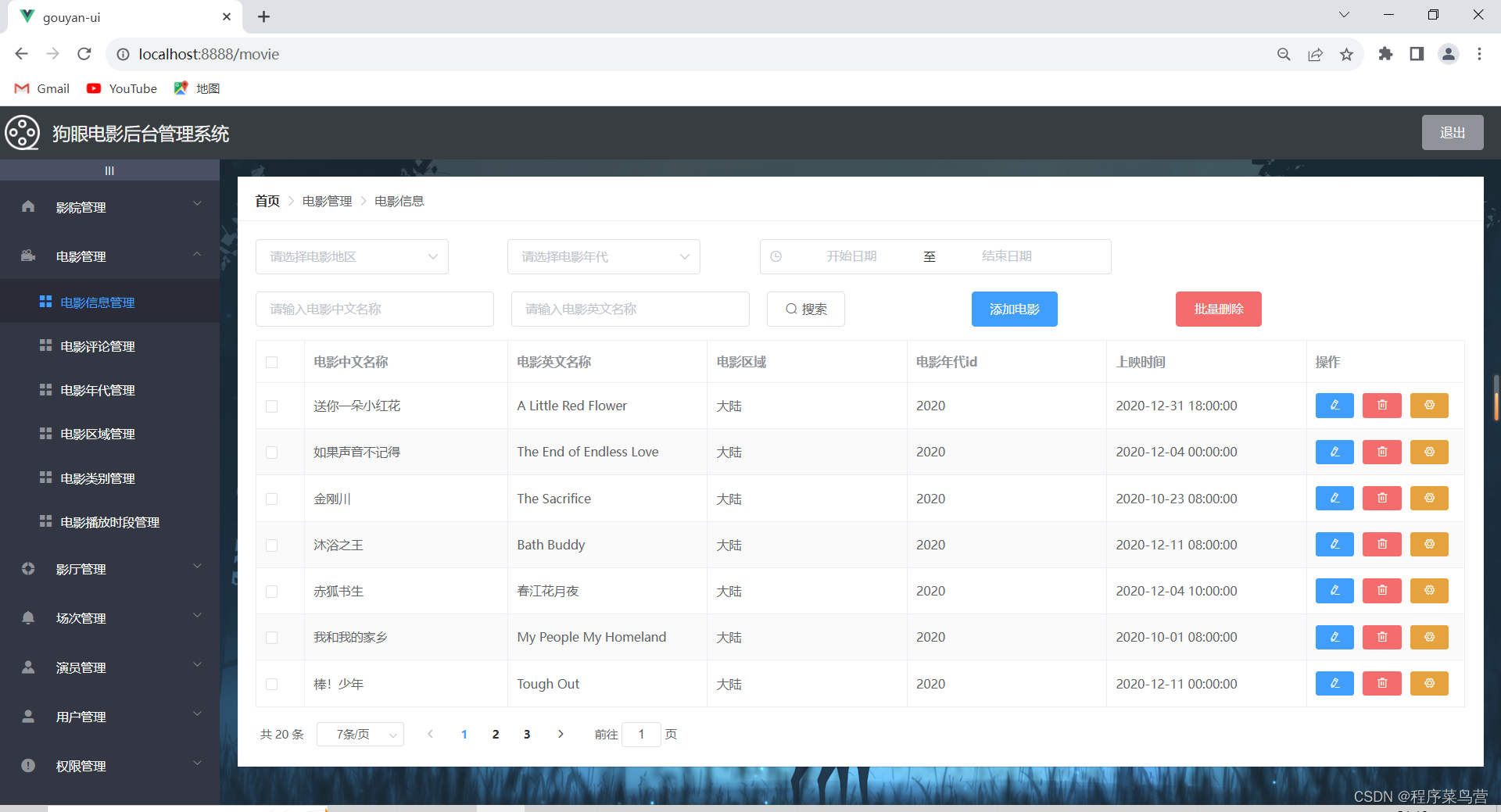The width and height of the screenshot is (1501, 812).
Task: Open the 请选择电影年代 era dropdown
Action: click(x=604, y=256)
